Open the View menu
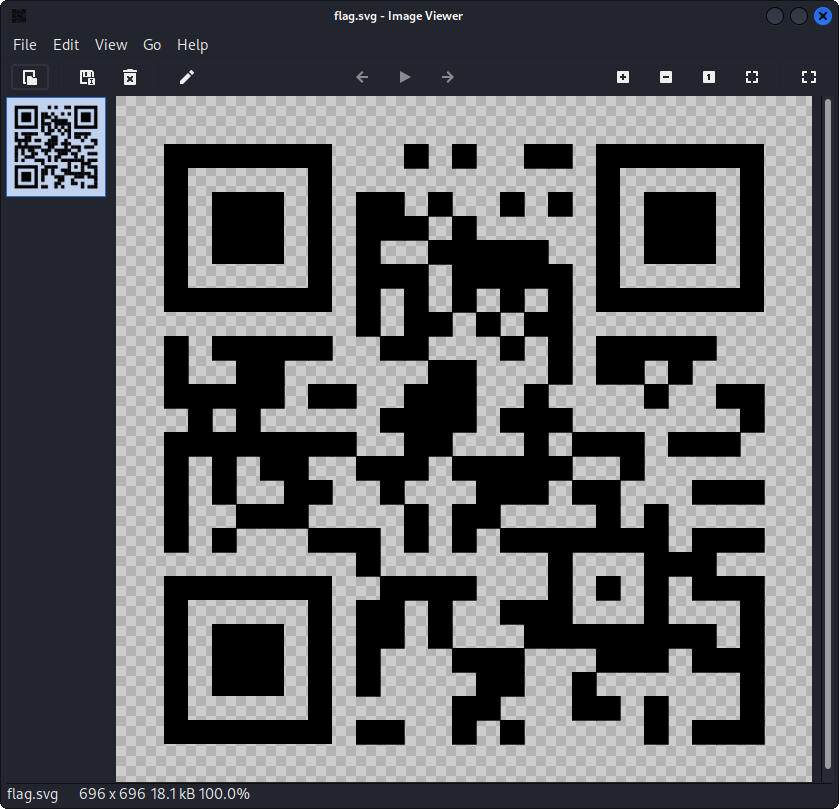The height and width of the screenshot is (809, 839). (110, 45)
